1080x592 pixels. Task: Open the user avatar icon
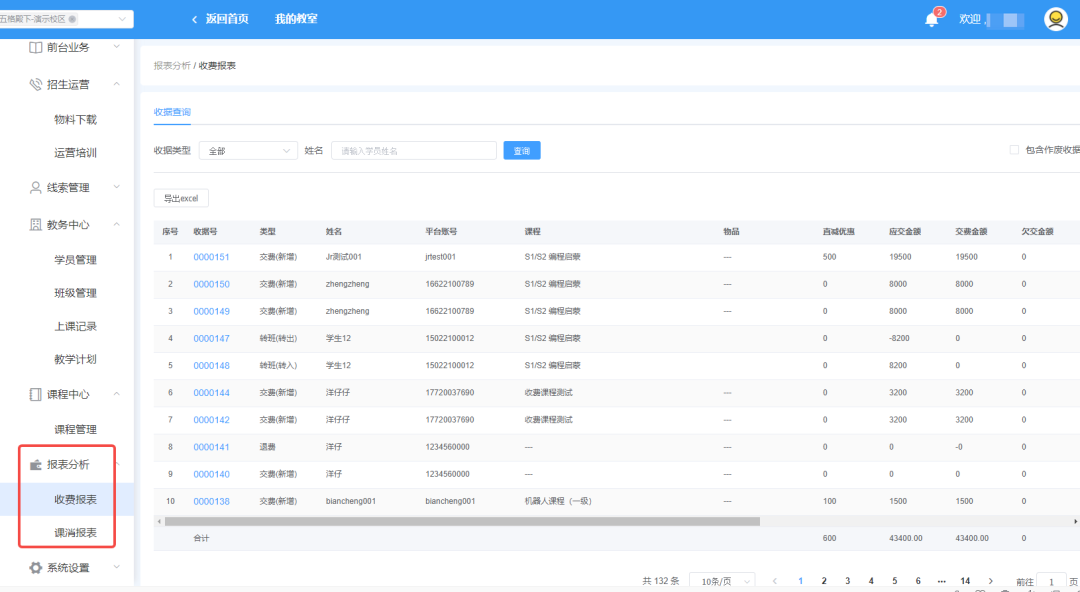click(x=1056, y=19)
